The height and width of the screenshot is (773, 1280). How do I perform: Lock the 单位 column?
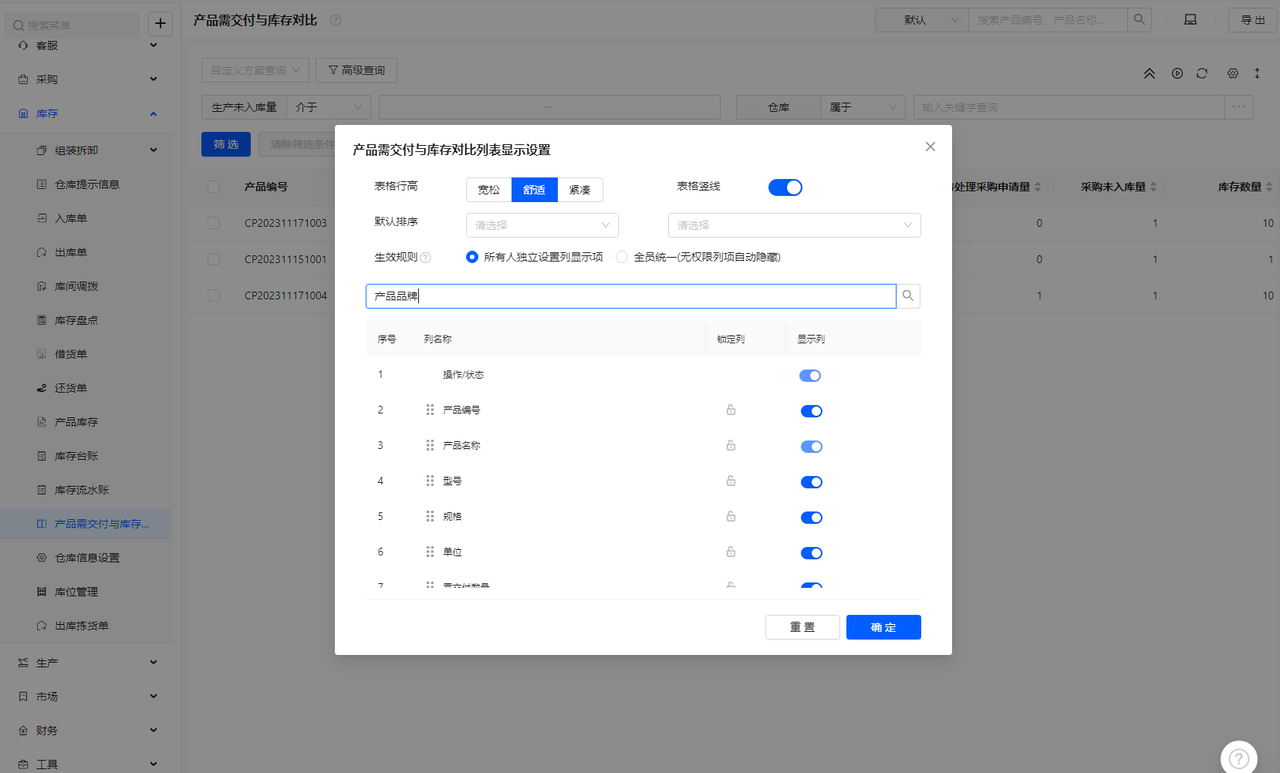(x=731, y=552)
